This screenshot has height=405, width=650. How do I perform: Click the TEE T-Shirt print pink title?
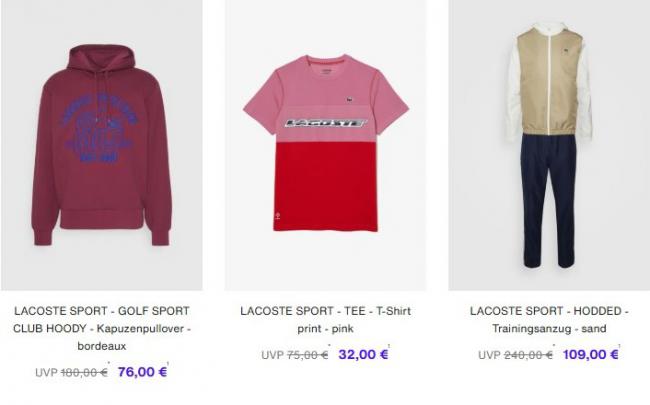[325, 320]
